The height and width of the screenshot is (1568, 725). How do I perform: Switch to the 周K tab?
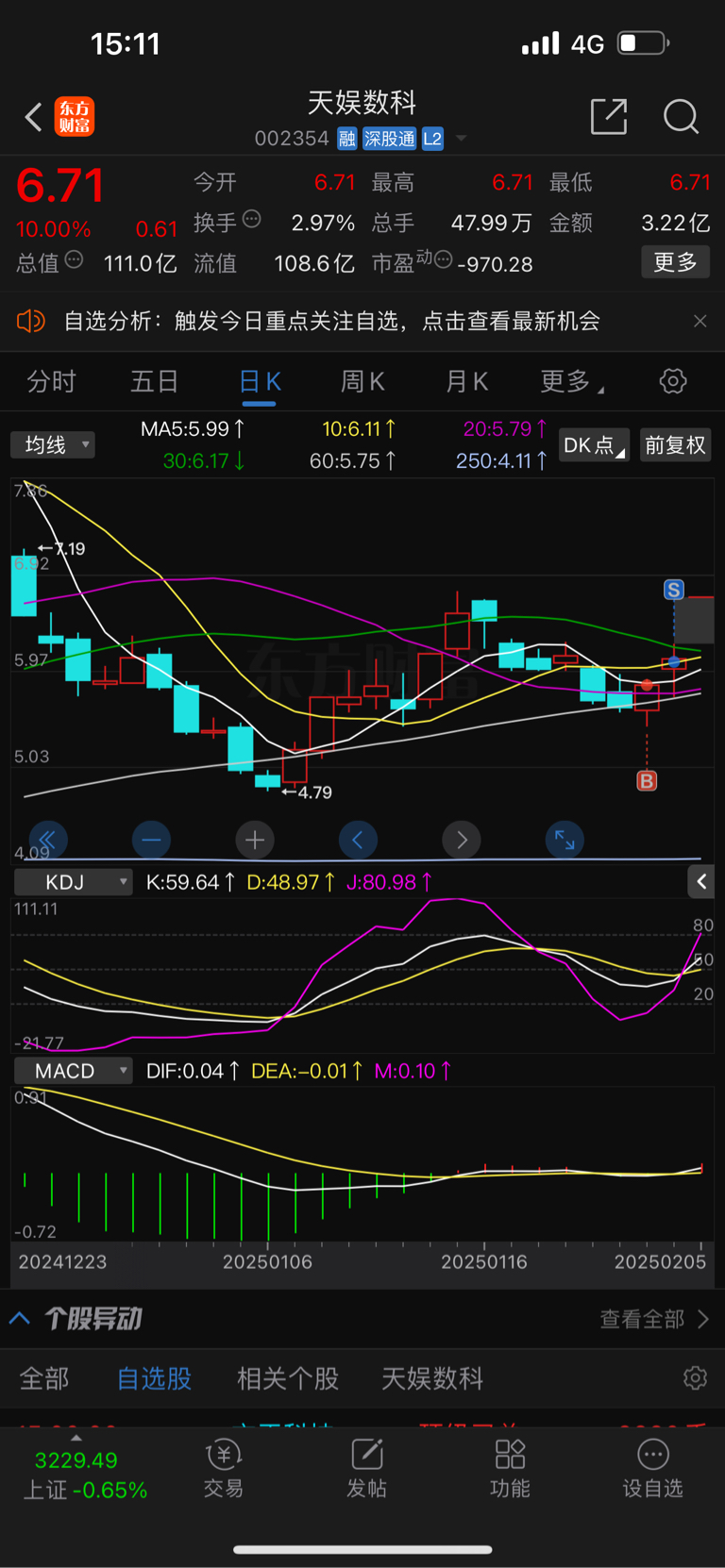point(362,381)
